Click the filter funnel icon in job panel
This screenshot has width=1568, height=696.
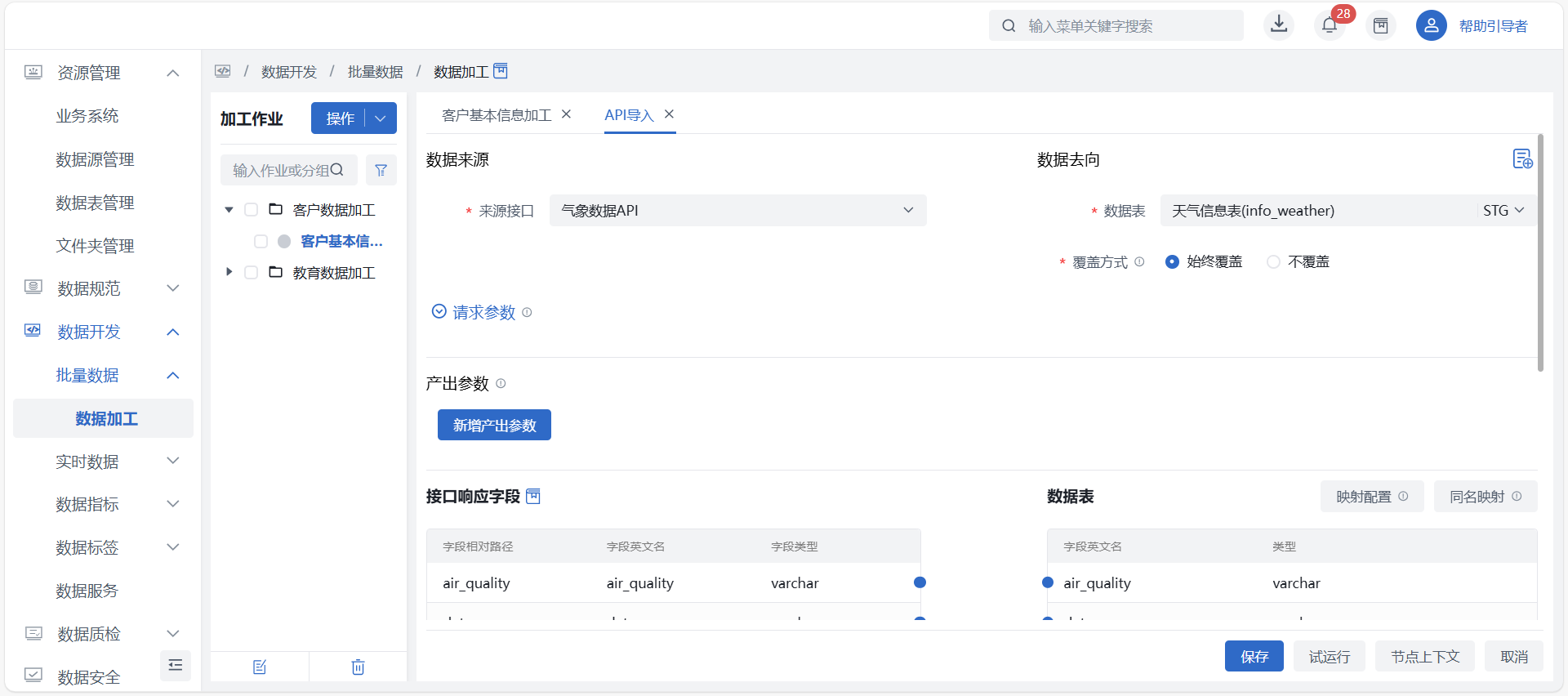381,170
